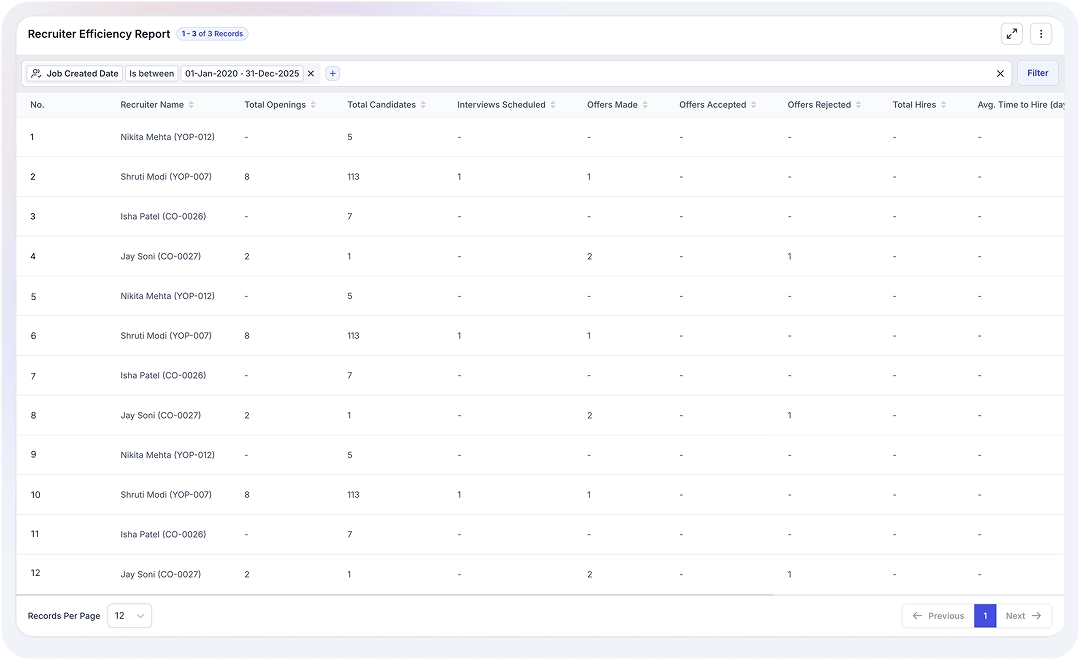The image size is (1080, 660).
Task: Open the Records Per Page dropdown
Action: pyautogui.click(x=129, y=616)
